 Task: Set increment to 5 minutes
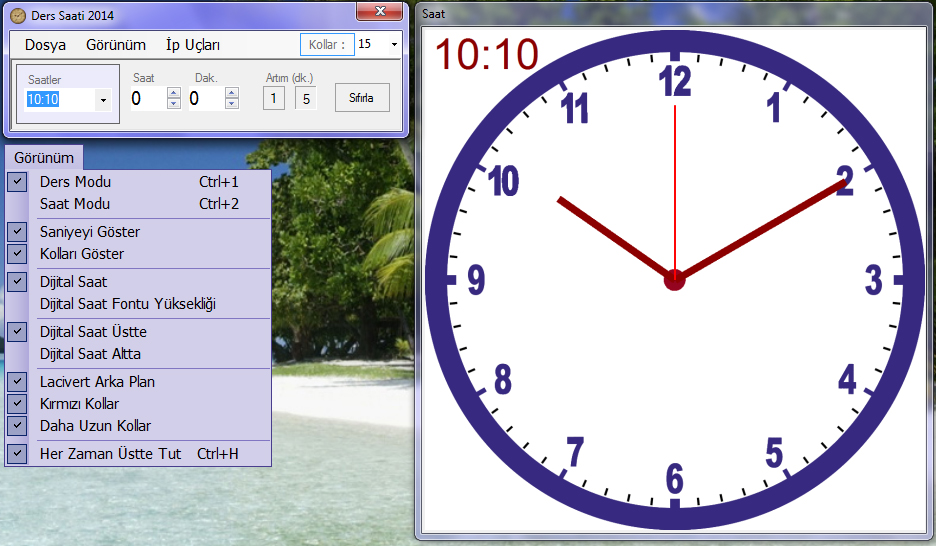[305, 98]
